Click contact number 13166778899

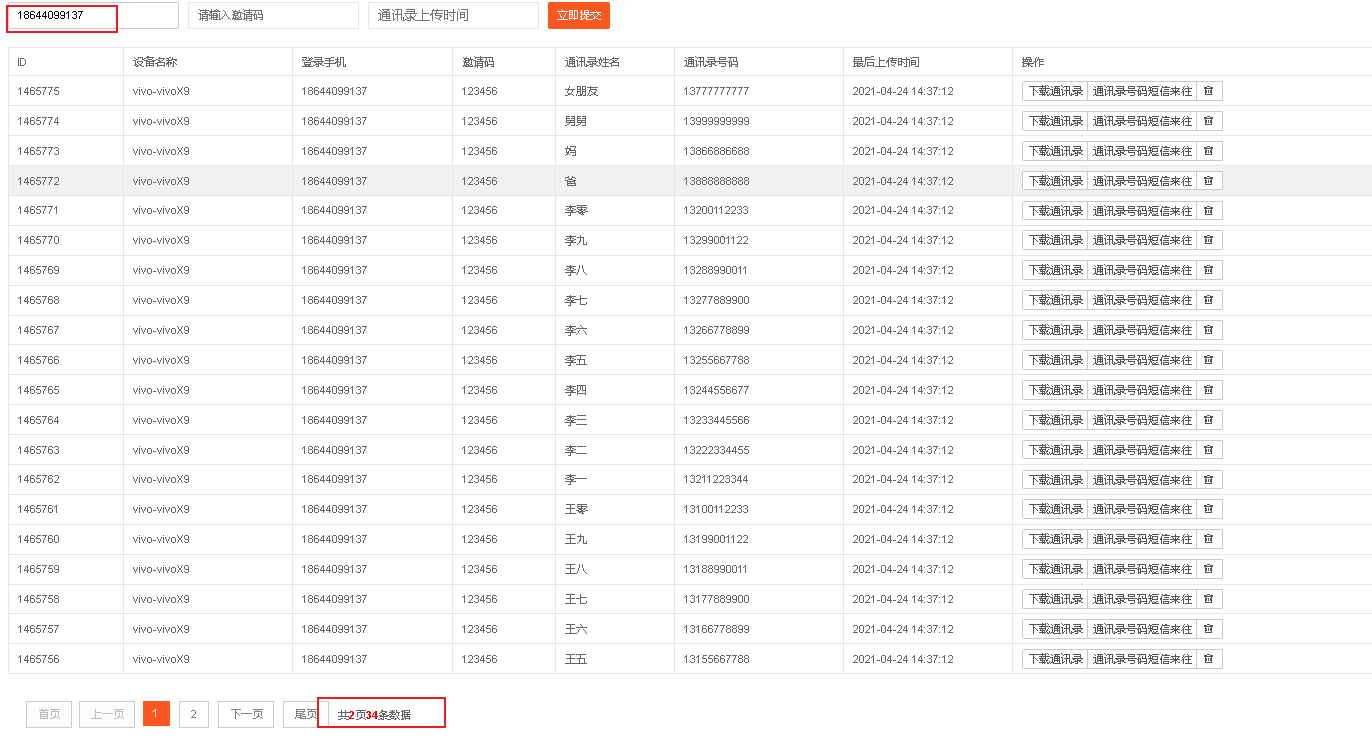pyautogui.click(x=716, y=629)
